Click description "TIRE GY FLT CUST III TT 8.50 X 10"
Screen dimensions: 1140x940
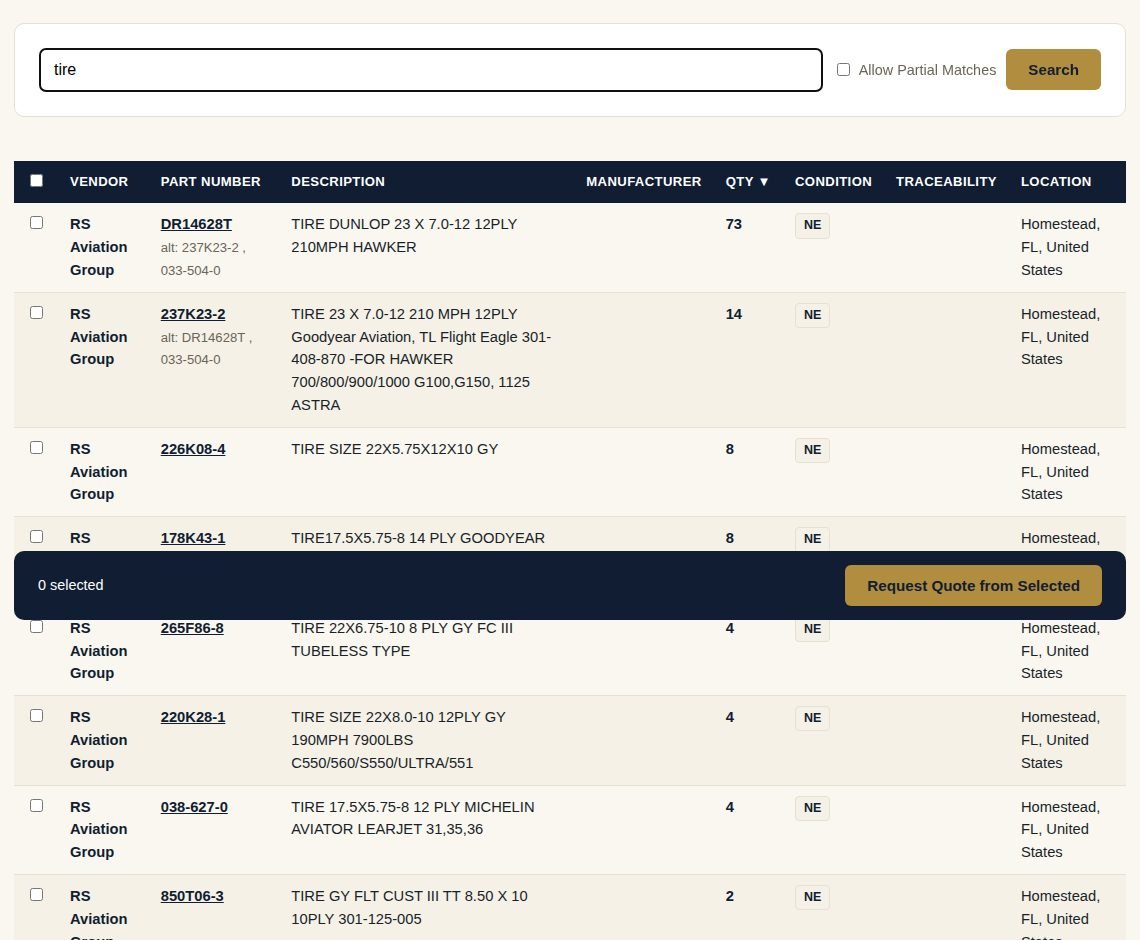409,896
